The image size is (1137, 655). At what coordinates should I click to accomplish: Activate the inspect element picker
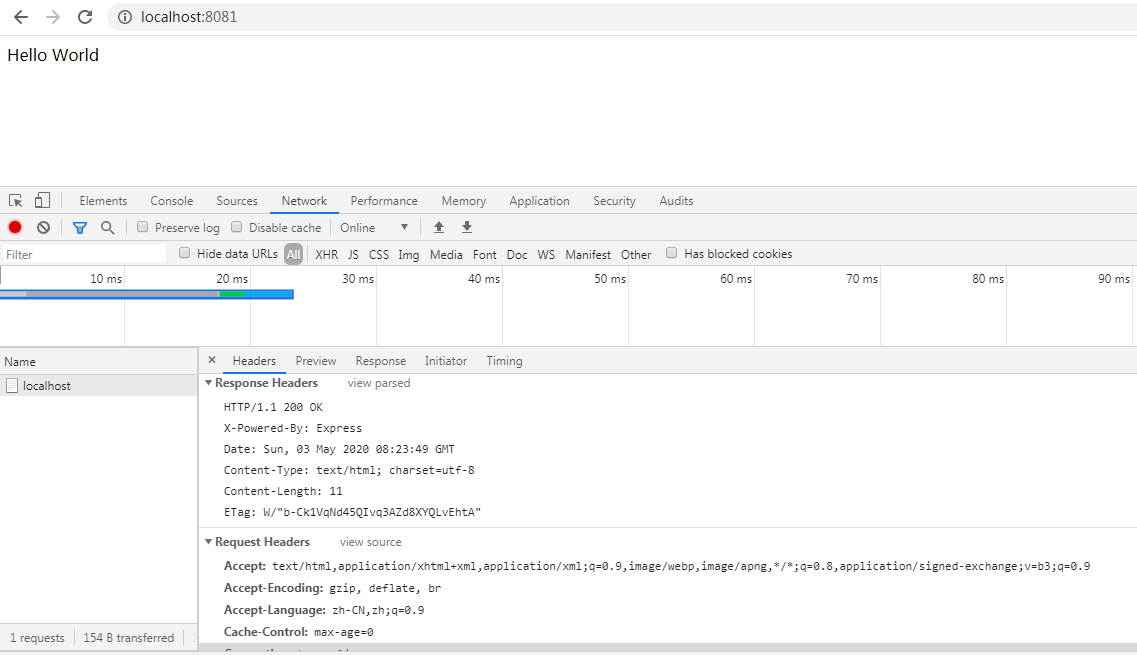[15, 200]
